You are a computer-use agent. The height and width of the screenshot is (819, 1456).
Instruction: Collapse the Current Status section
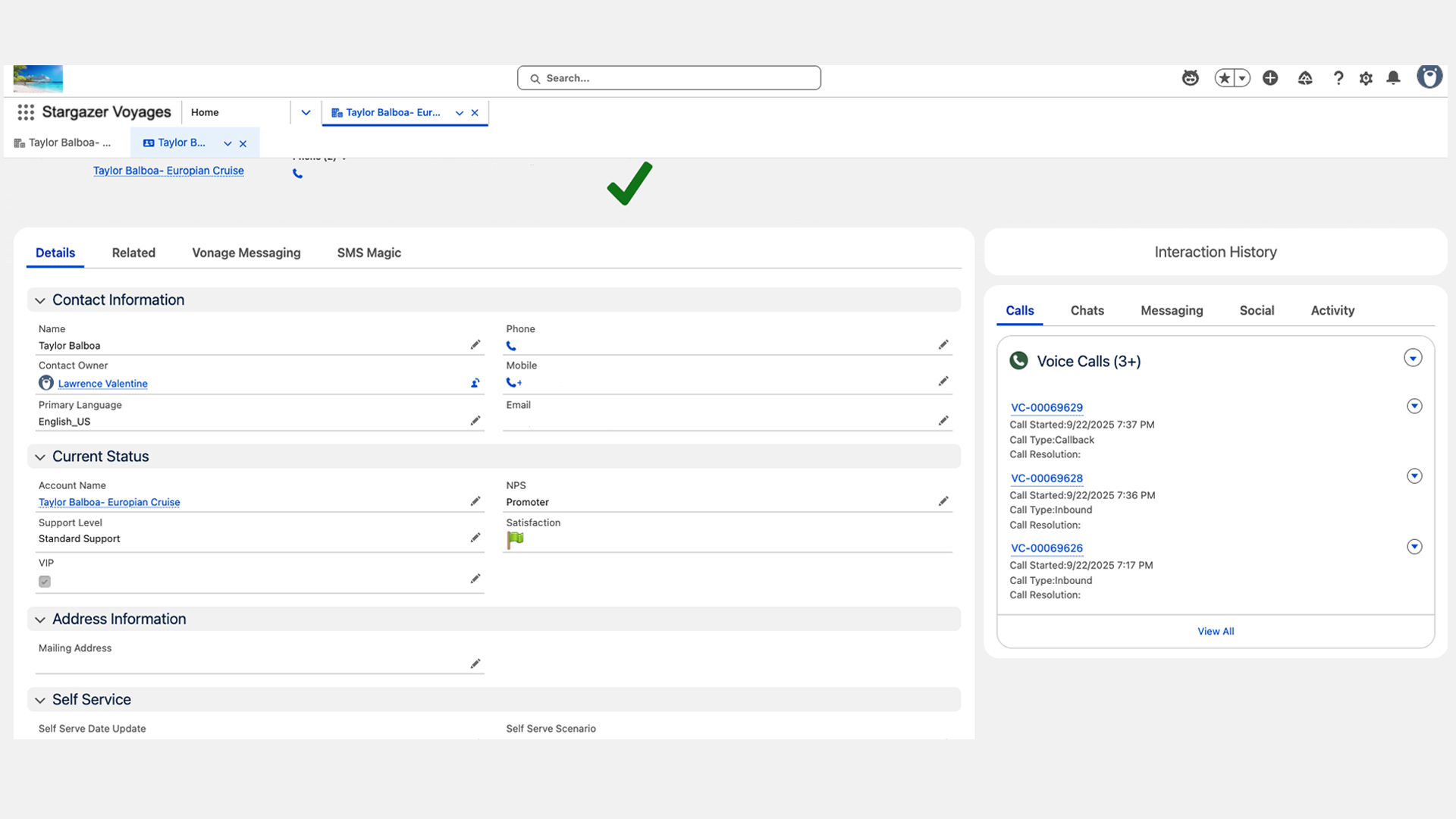click(x=40, y=457)
